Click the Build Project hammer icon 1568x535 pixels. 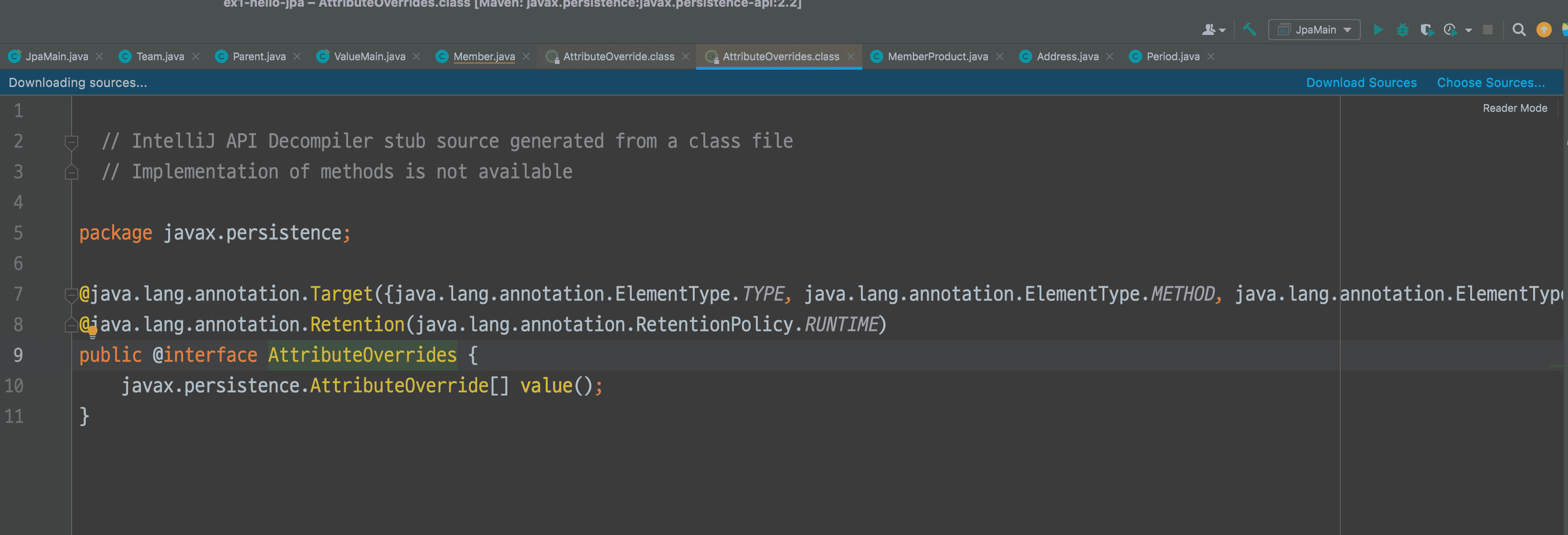(1249, 29)
